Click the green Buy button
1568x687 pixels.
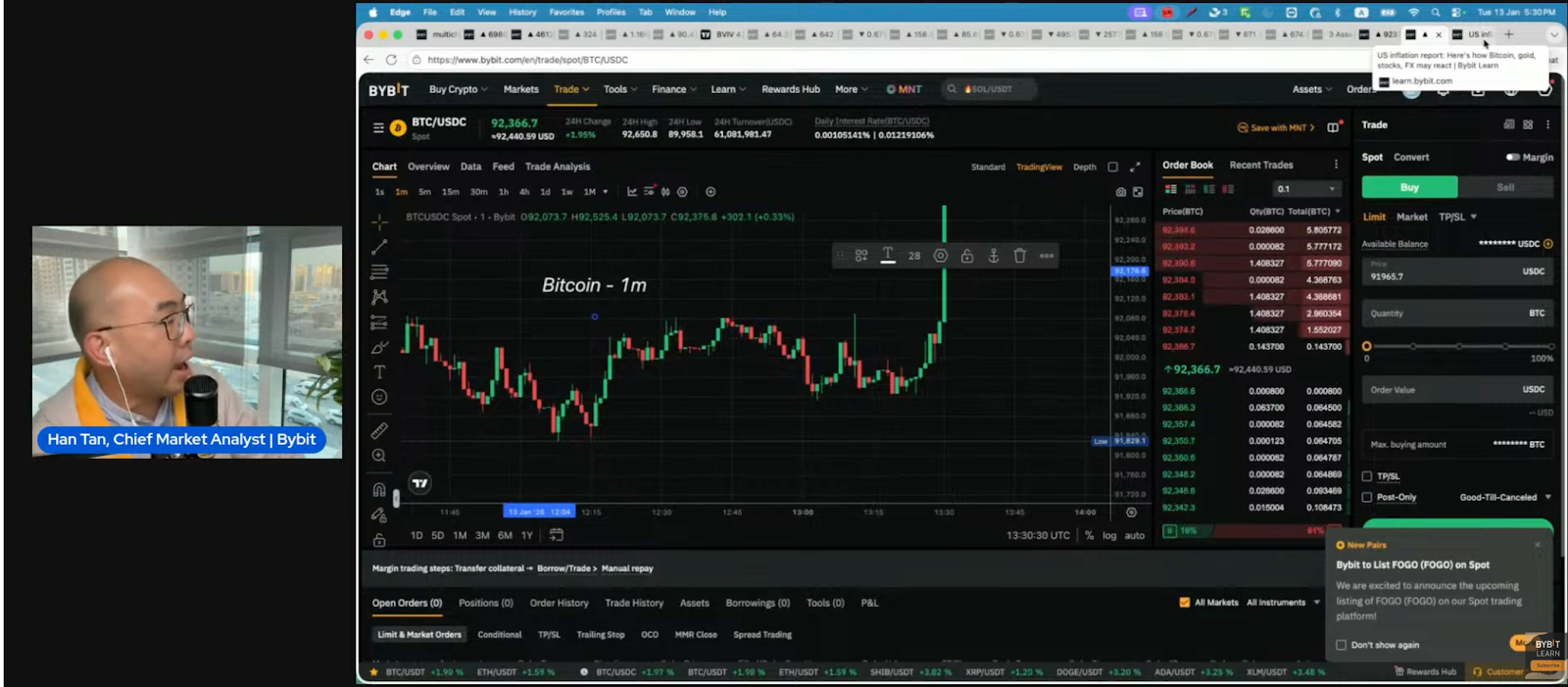(1409, 187)
